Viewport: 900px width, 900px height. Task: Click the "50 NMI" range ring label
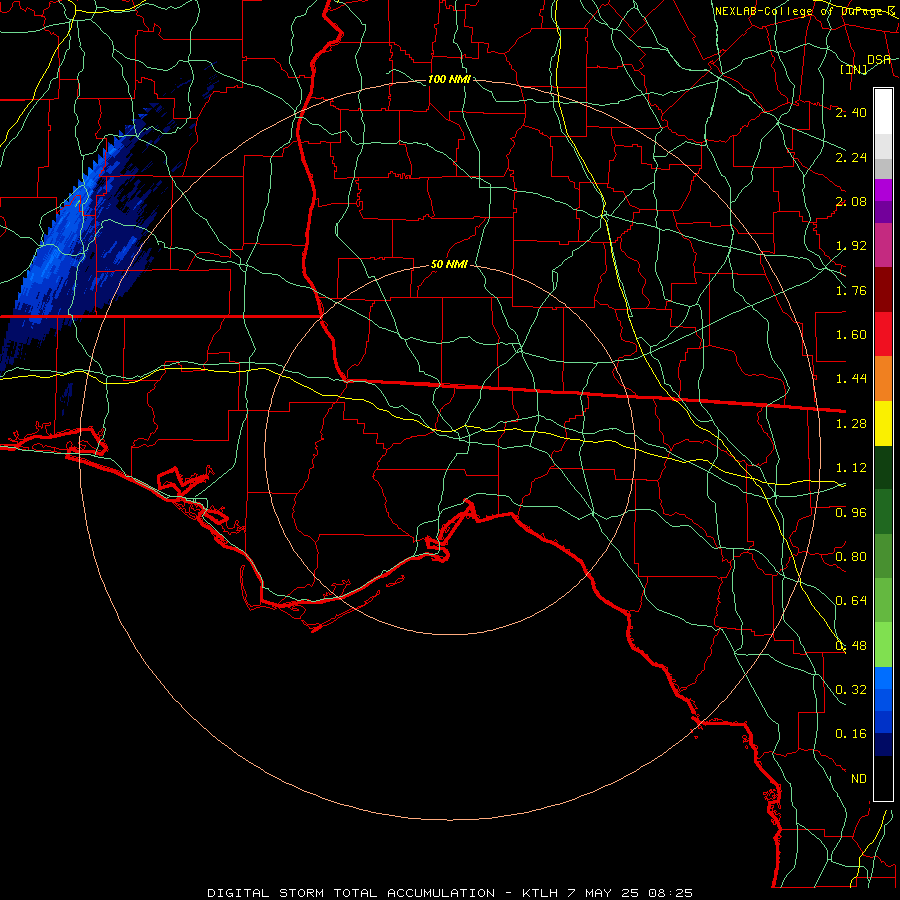click(449, 265)
